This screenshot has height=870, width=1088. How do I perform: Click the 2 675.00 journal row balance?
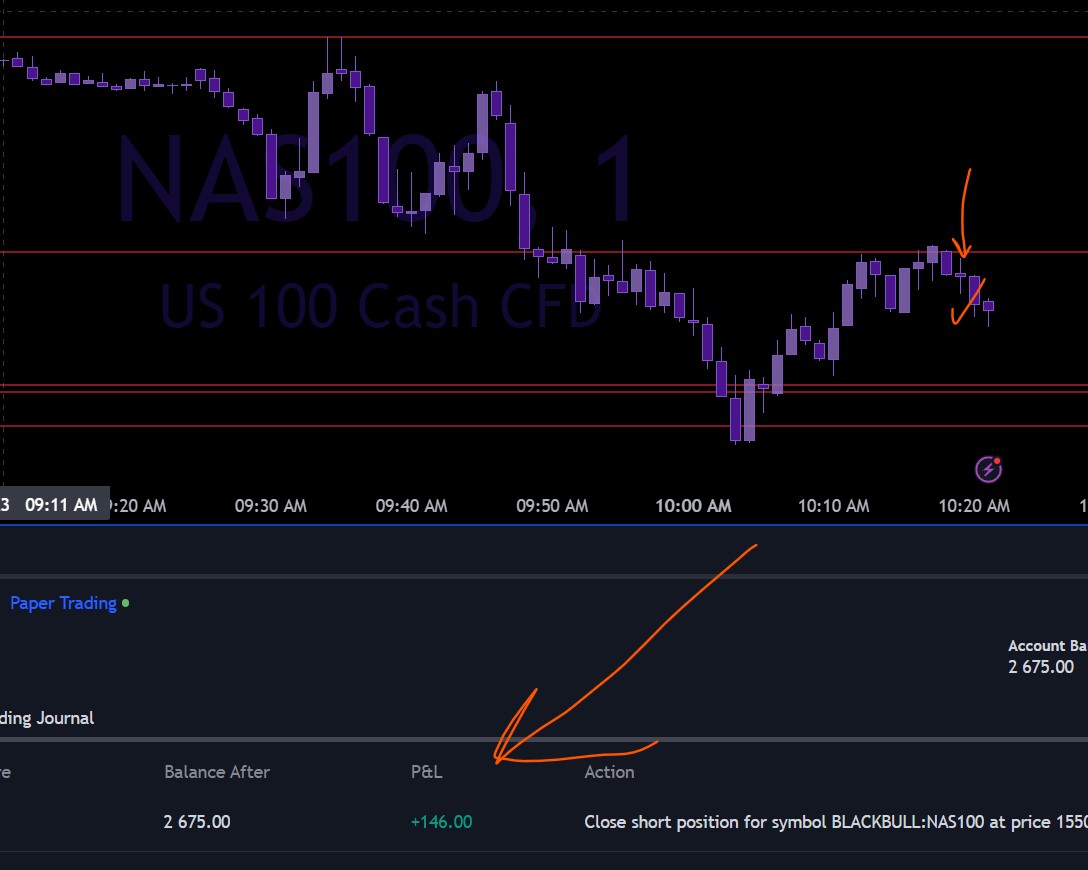197,822
